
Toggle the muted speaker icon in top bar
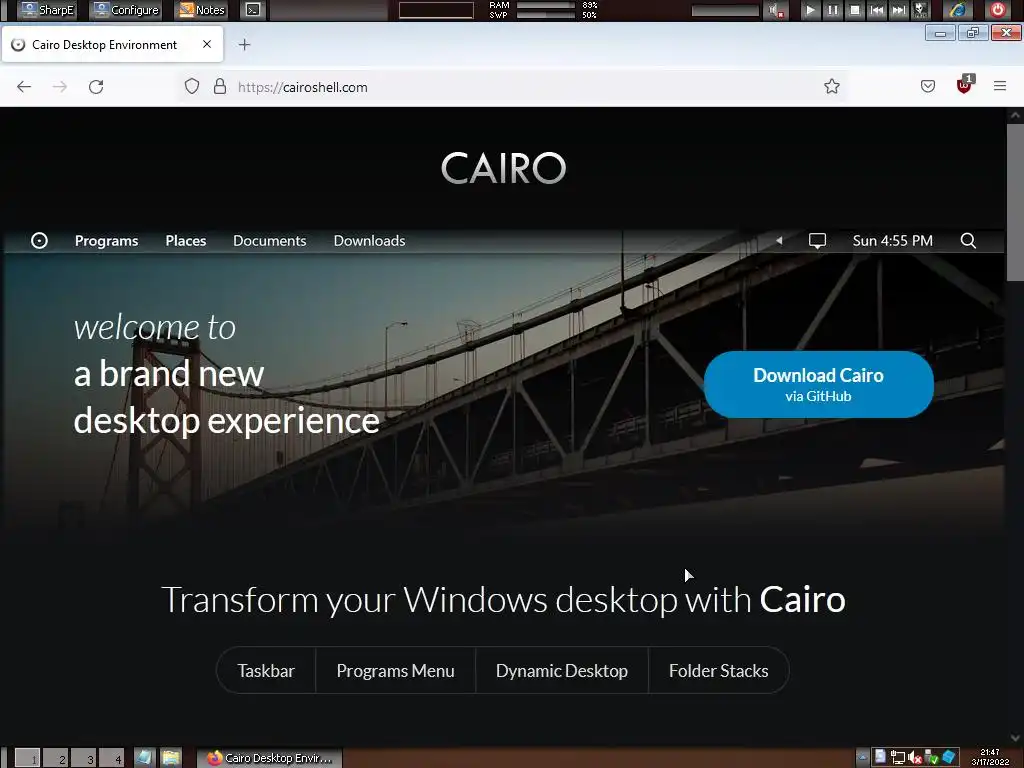tap(776, 10)
